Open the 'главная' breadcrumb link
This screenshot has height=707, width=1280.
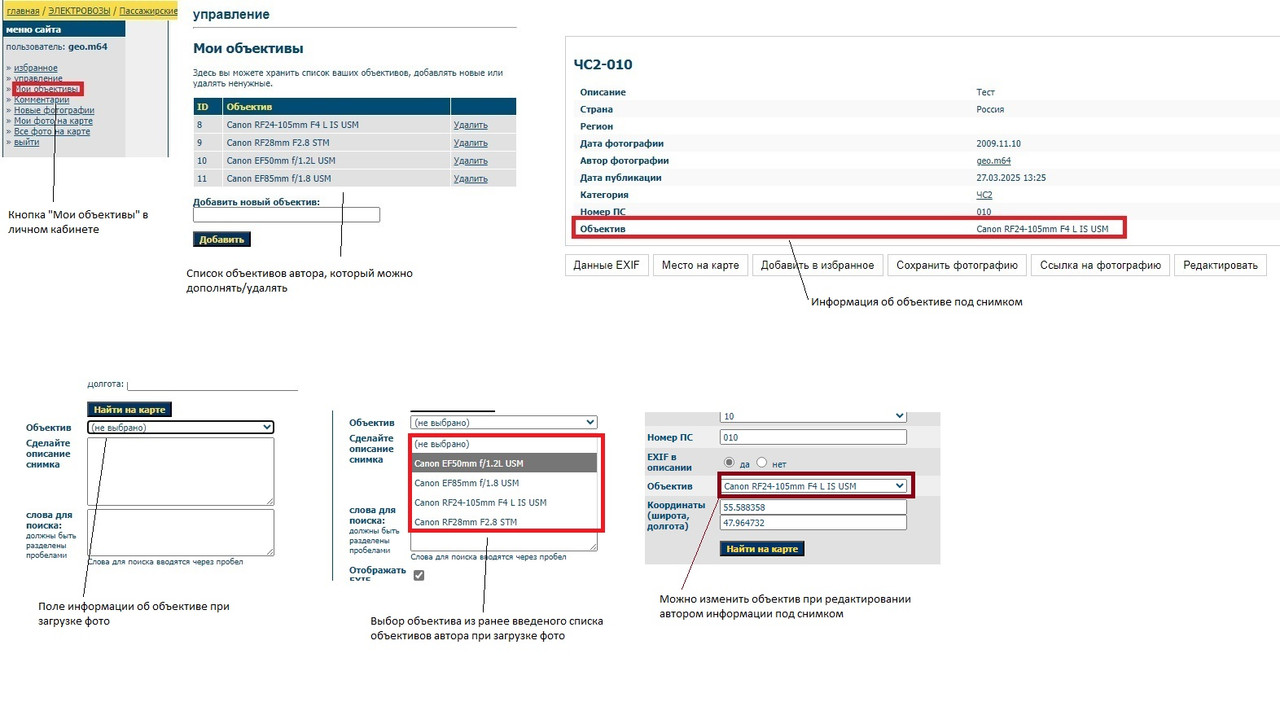(23, 10)
